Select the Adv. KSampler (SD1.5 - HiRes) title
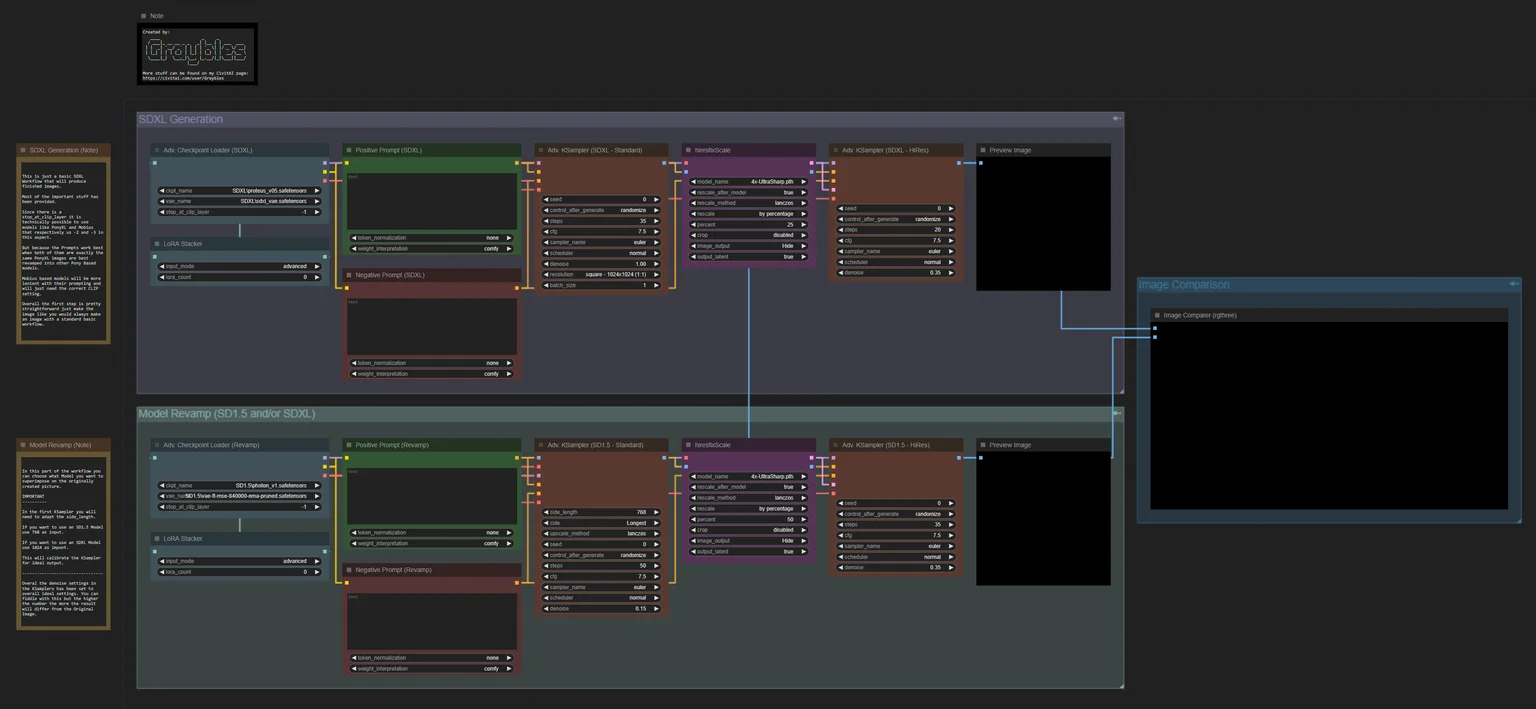1536x709 pixels. [886, 445]
